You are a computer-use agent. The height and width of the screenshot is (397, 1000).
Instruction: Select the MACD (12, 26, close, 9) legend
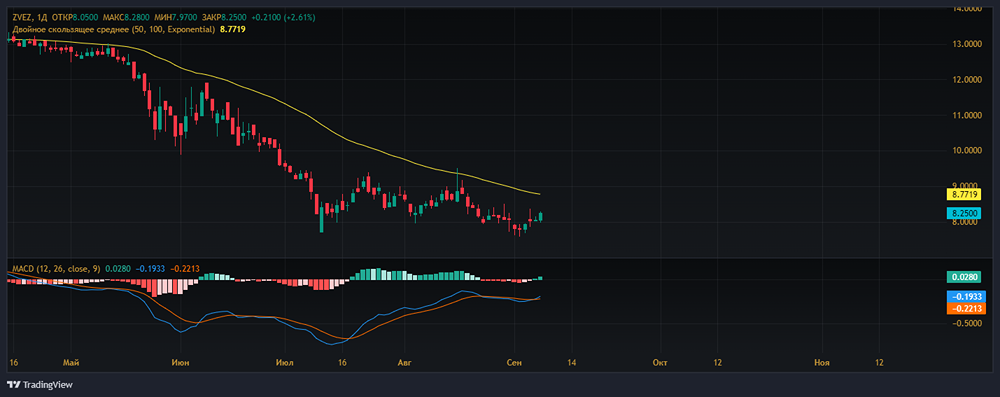(55, 269)
